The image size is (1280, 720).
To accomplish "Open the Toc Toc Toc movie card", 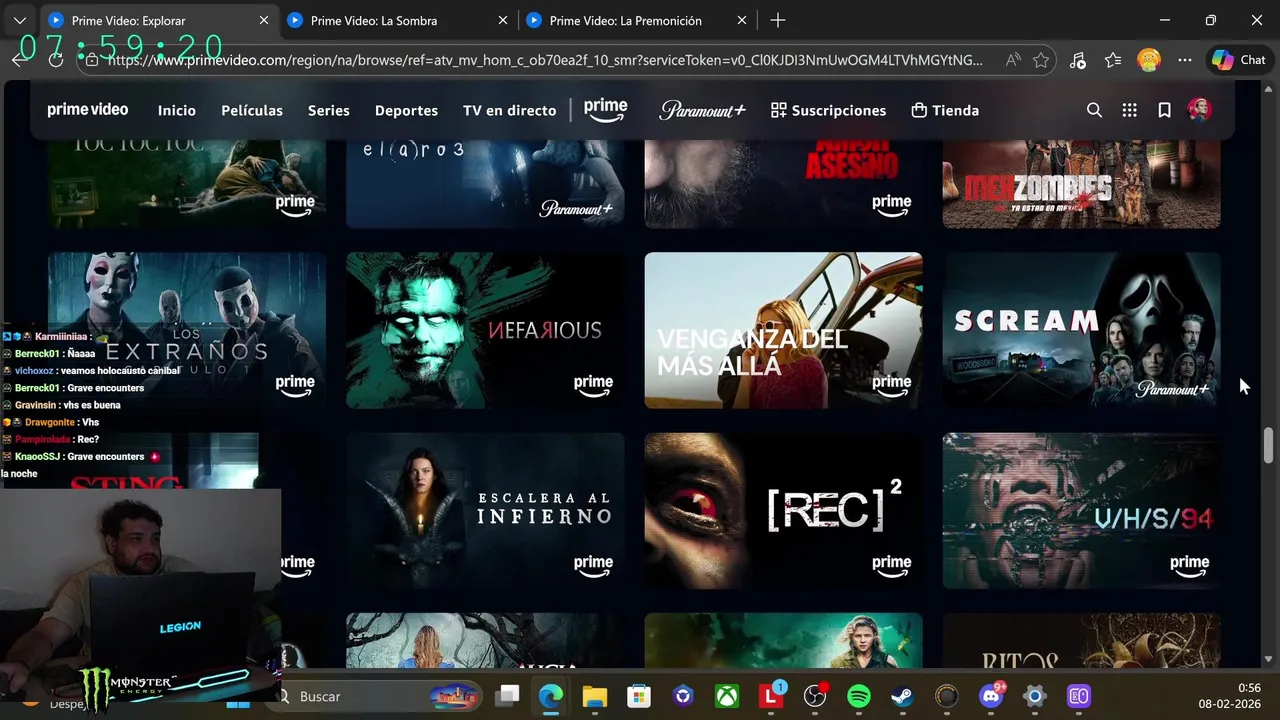I will [x=187, y=184].
